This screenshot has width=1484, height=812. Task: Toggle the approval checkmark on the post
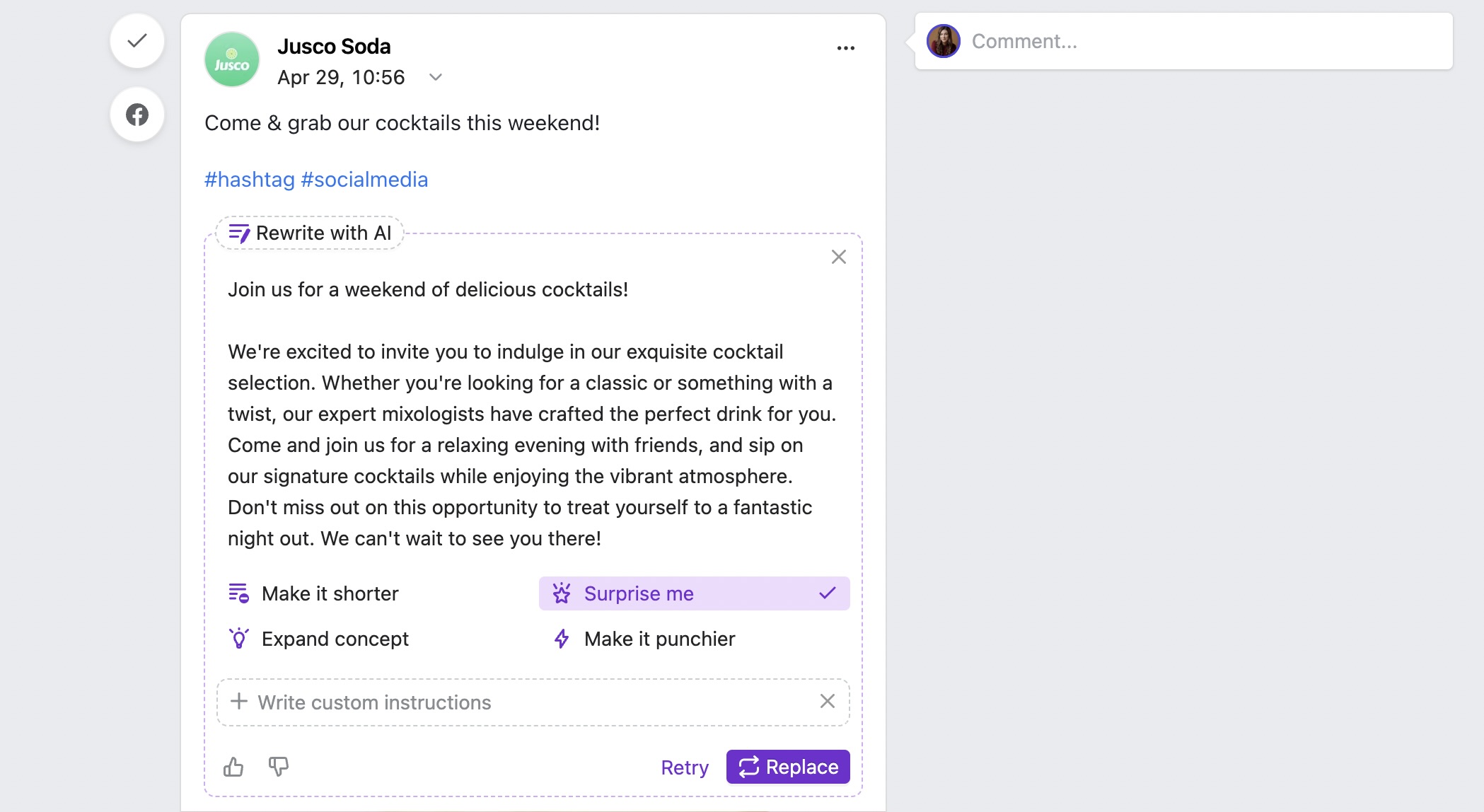coord(137,41)
